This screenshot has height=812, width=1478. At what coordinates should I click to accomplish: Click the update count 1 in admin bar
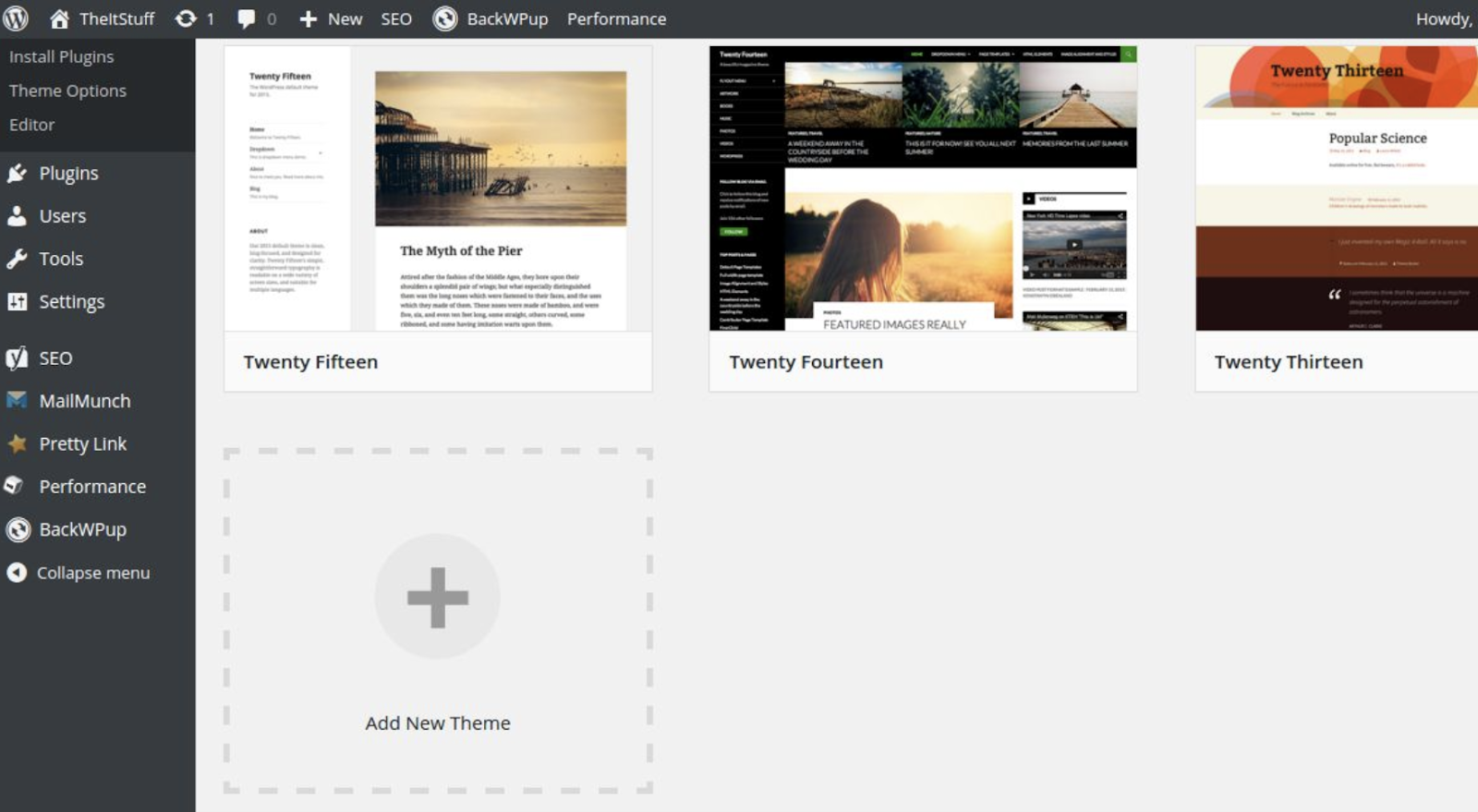tap(211, 18)
